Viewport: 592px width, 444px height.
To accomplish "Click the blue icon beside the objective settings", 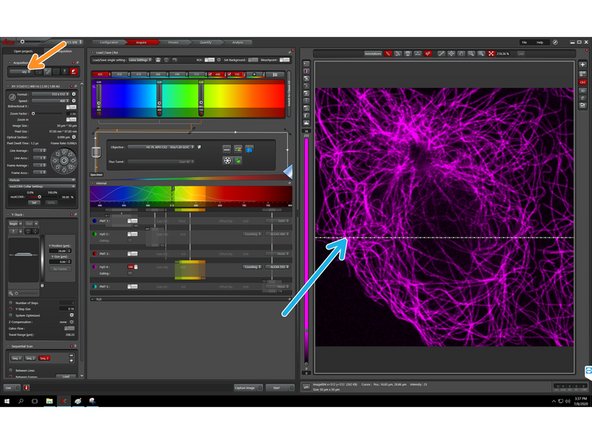I will [x=249, y=149].
